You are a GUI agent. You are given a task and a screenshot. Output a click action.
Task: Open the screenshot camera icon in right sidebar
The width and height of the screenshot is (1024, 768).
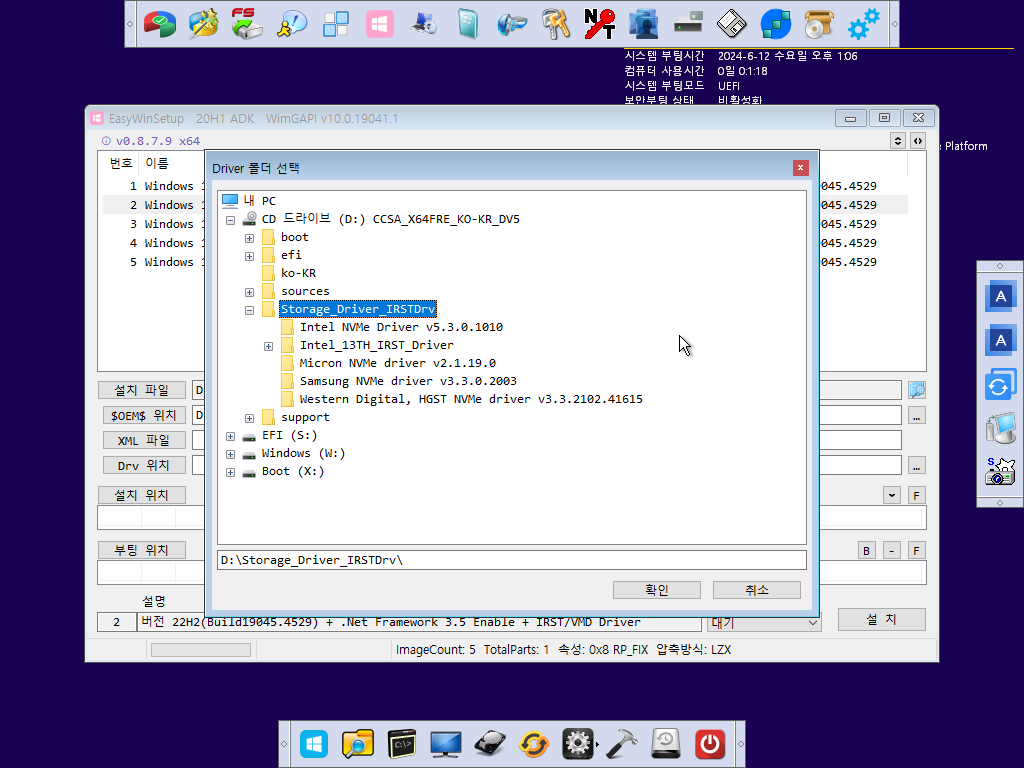pyautogui.click(x=1000, y=471)
